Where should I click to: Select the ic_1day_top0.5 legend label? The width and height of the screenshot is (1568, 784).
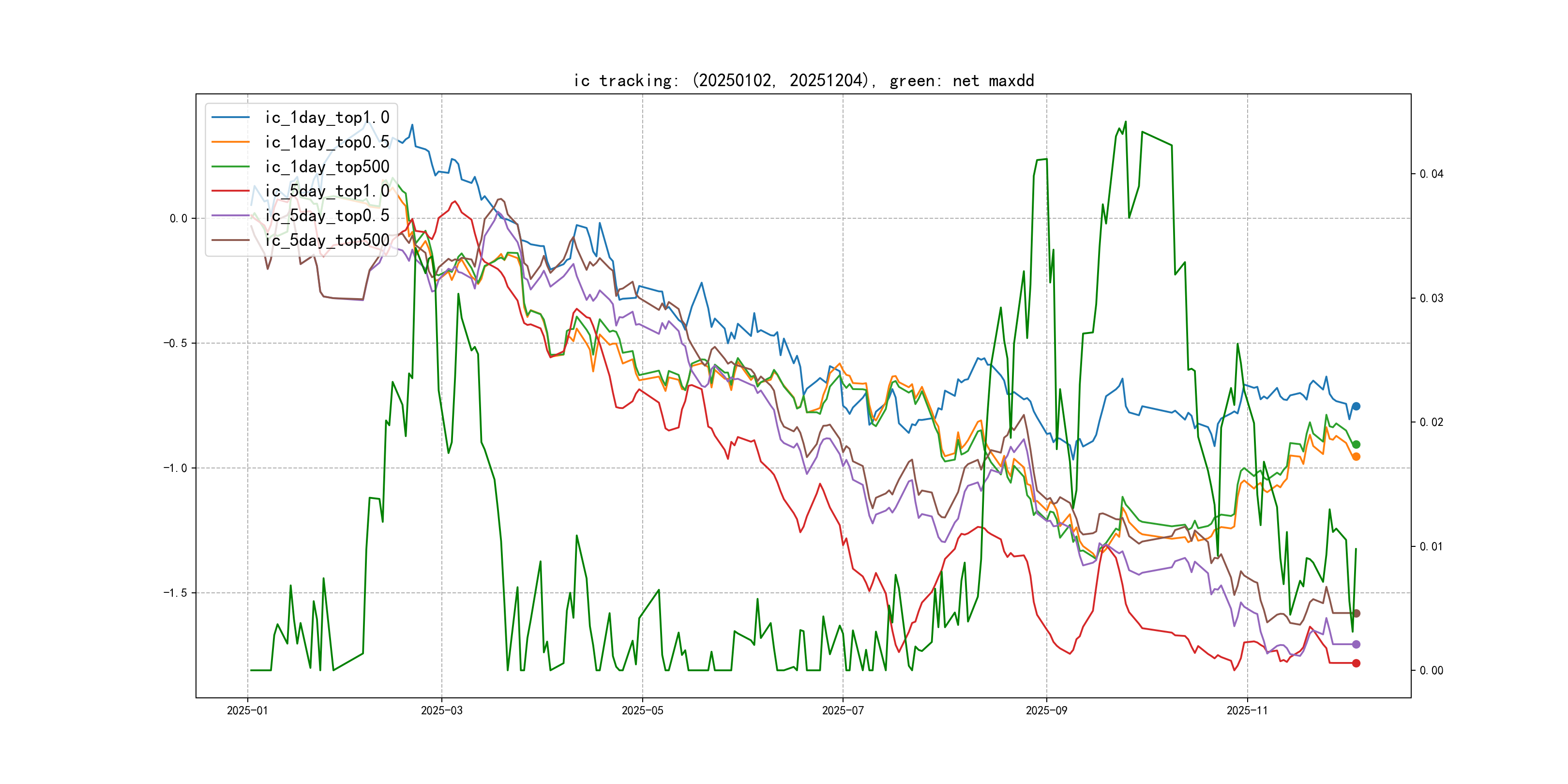(x=327, y=142)
